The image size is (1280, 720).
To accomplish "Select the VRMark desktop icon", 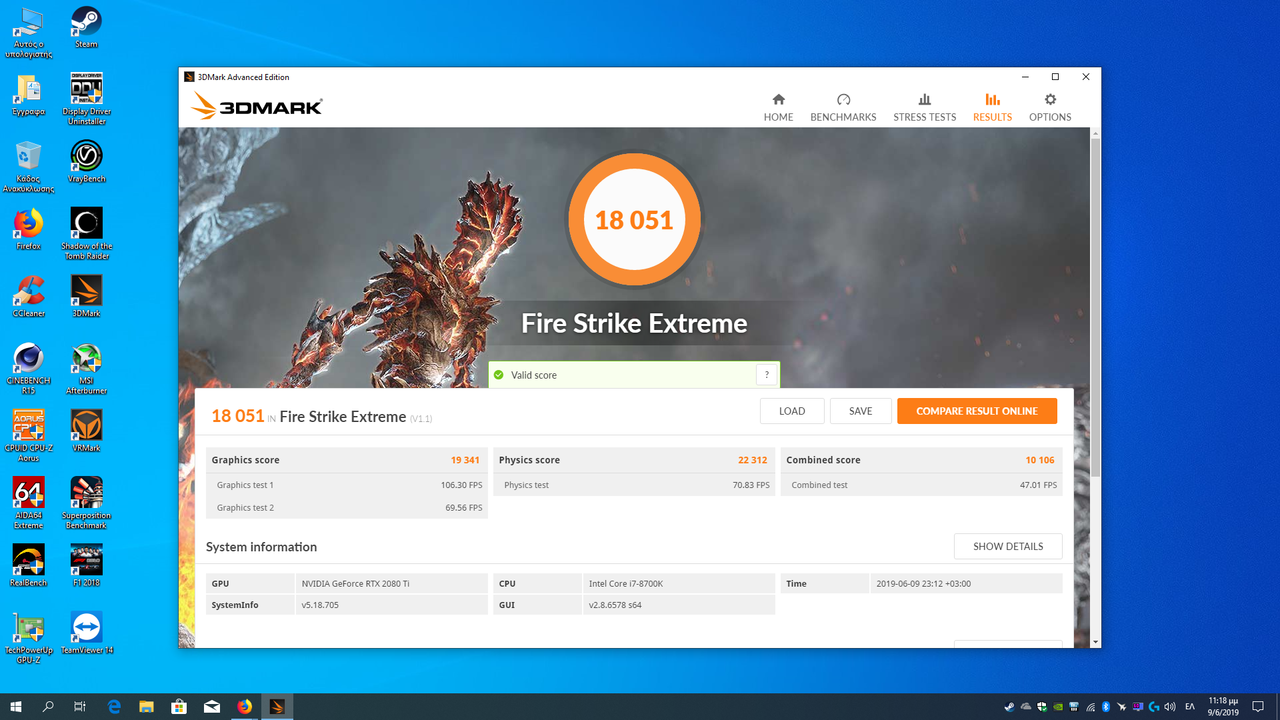I will pyautogui.click(x=86, y=430).
